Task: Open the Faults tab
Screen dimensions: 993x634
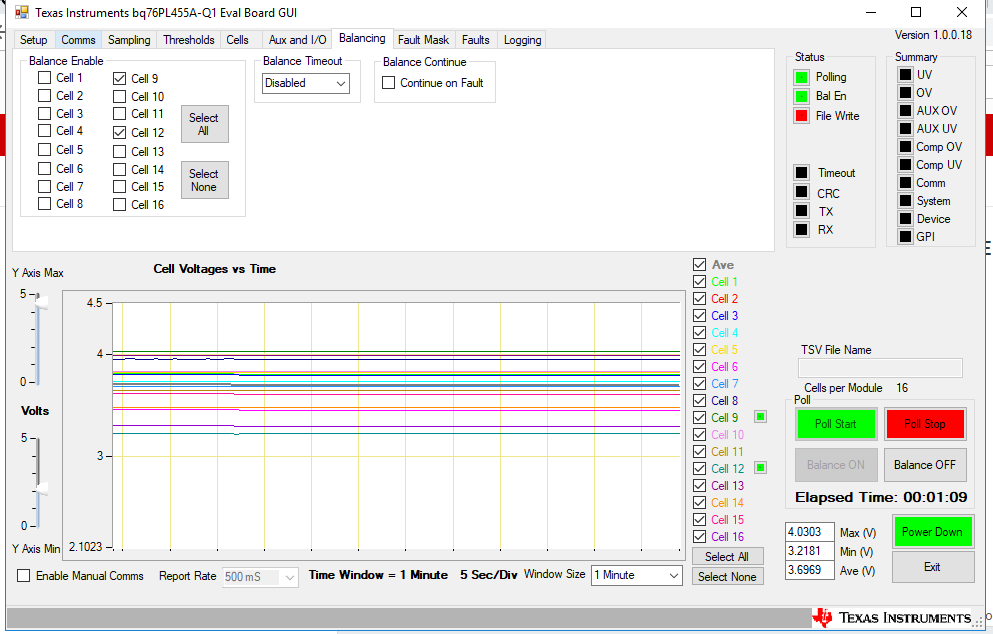Action: pos(476,40)
